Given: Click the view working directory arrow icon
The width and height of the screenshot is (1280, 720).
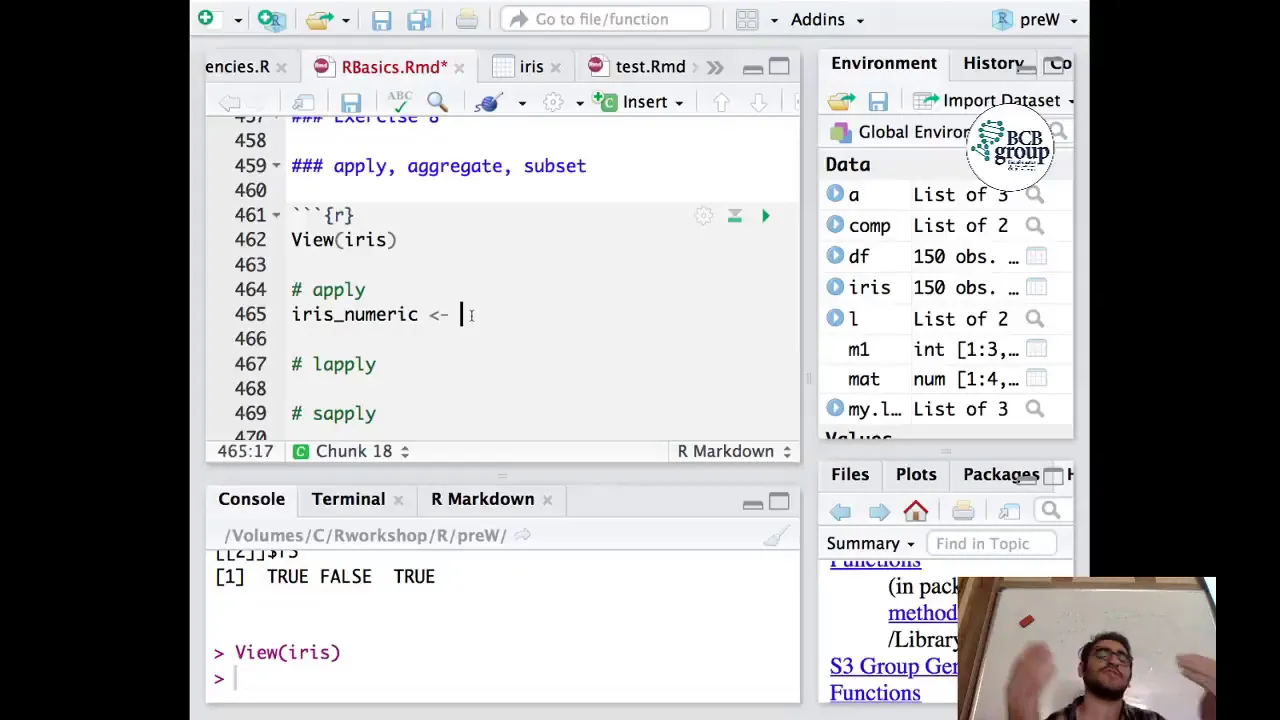Looking at the screenshot, I should (522, 536).
